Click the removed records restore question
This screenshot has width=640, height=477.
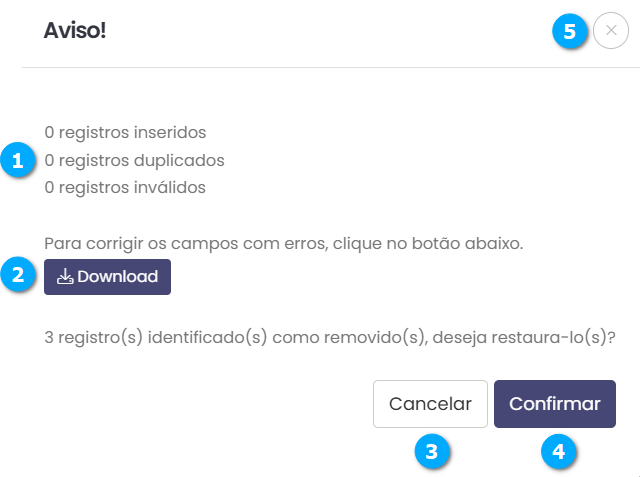(x=329, y=338)
